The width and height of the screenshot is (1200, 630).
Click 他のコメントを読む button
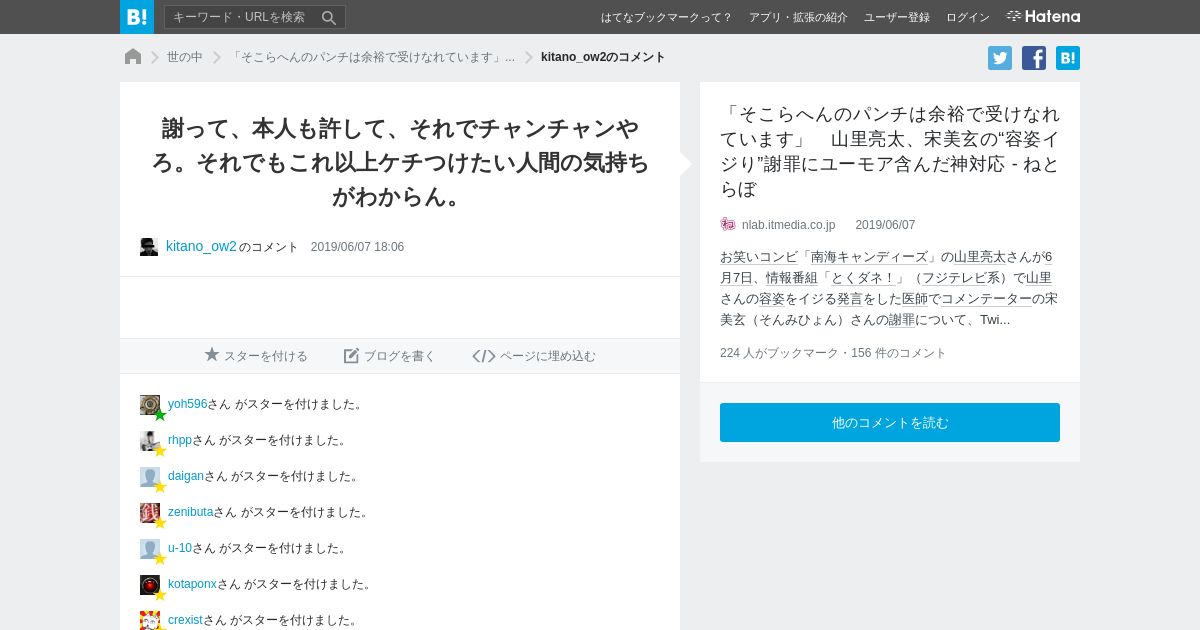click(x=890, y=422)
